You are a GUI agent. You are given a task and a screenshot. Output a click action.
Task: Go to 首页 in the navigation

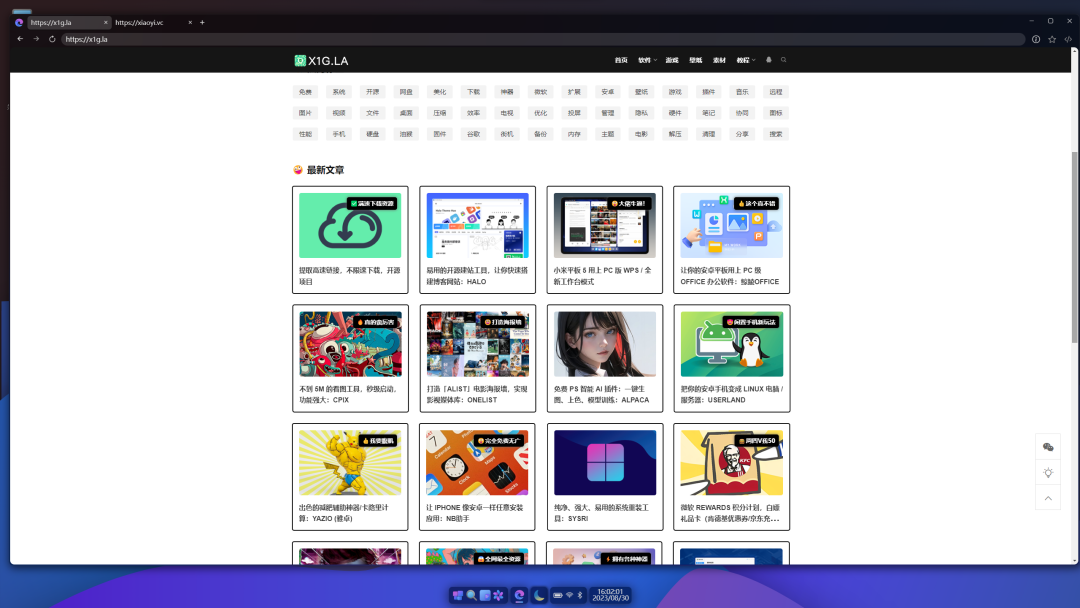tap(621, 60)
